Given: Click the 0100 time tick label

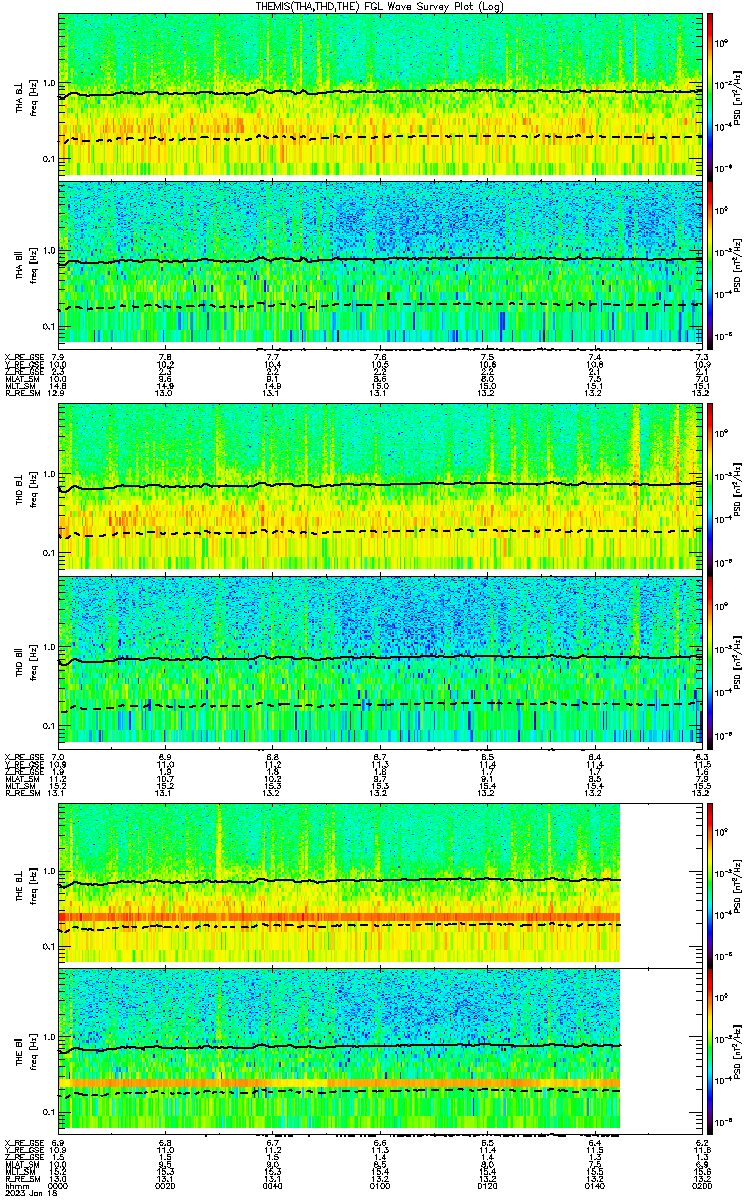Looking at the screenshot, I should [x=380, y=1185].
